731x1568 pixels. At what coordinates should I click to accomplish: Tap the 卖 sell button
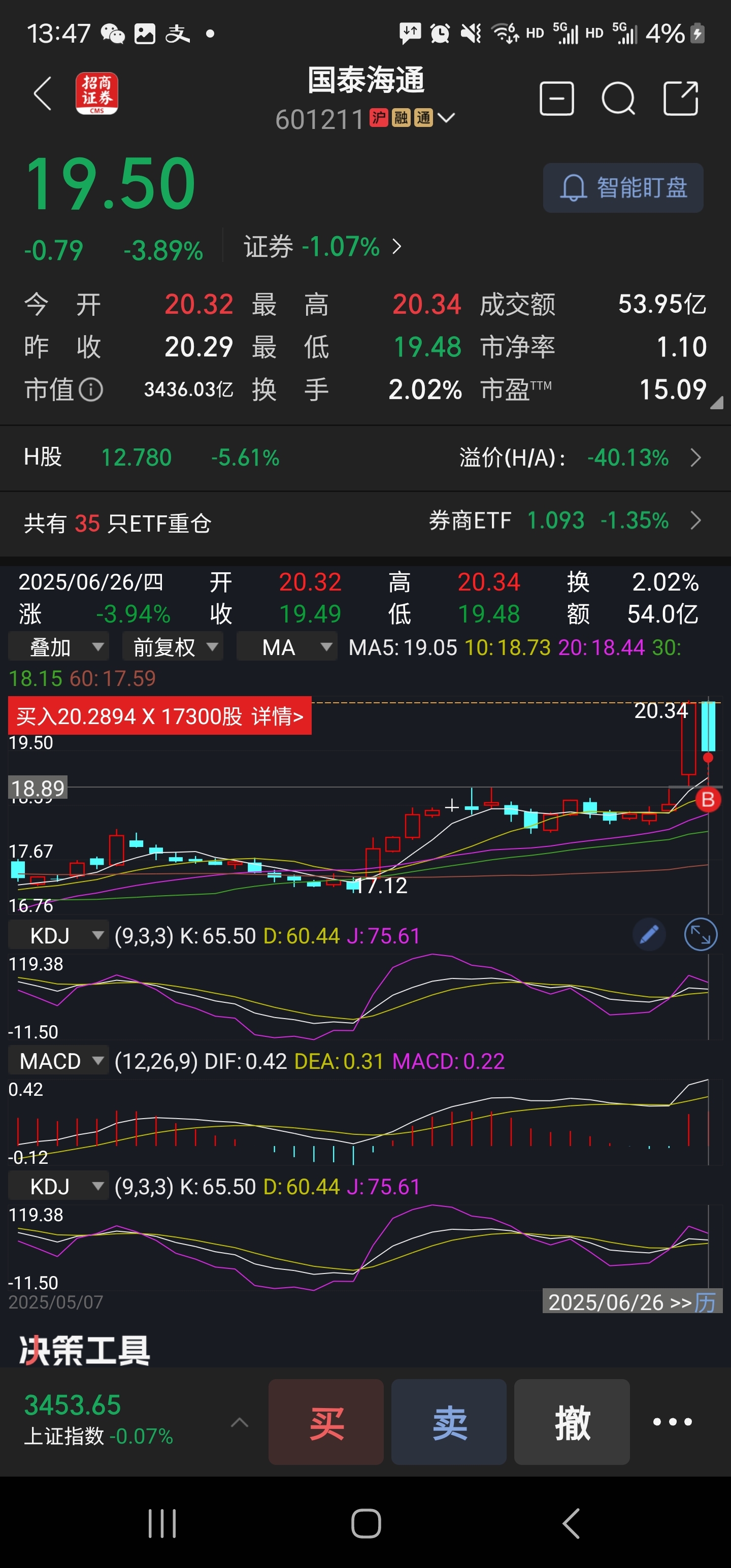coord(449,1422)
